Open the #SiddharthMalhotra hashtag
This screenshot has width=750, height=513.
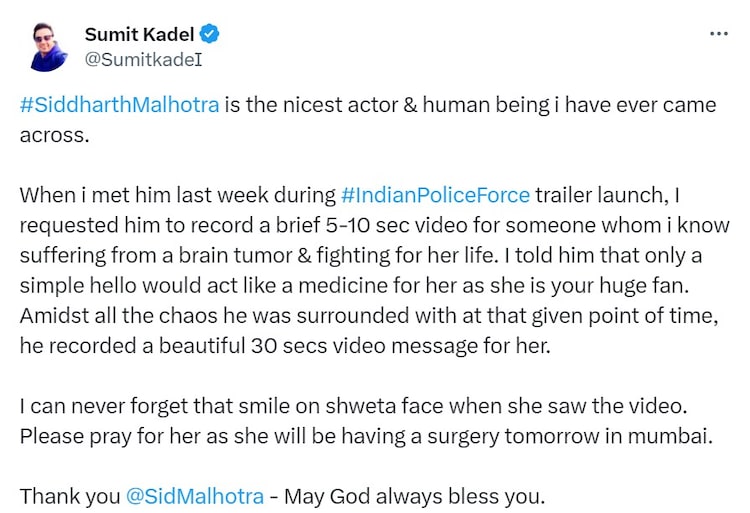pos(119,105)
